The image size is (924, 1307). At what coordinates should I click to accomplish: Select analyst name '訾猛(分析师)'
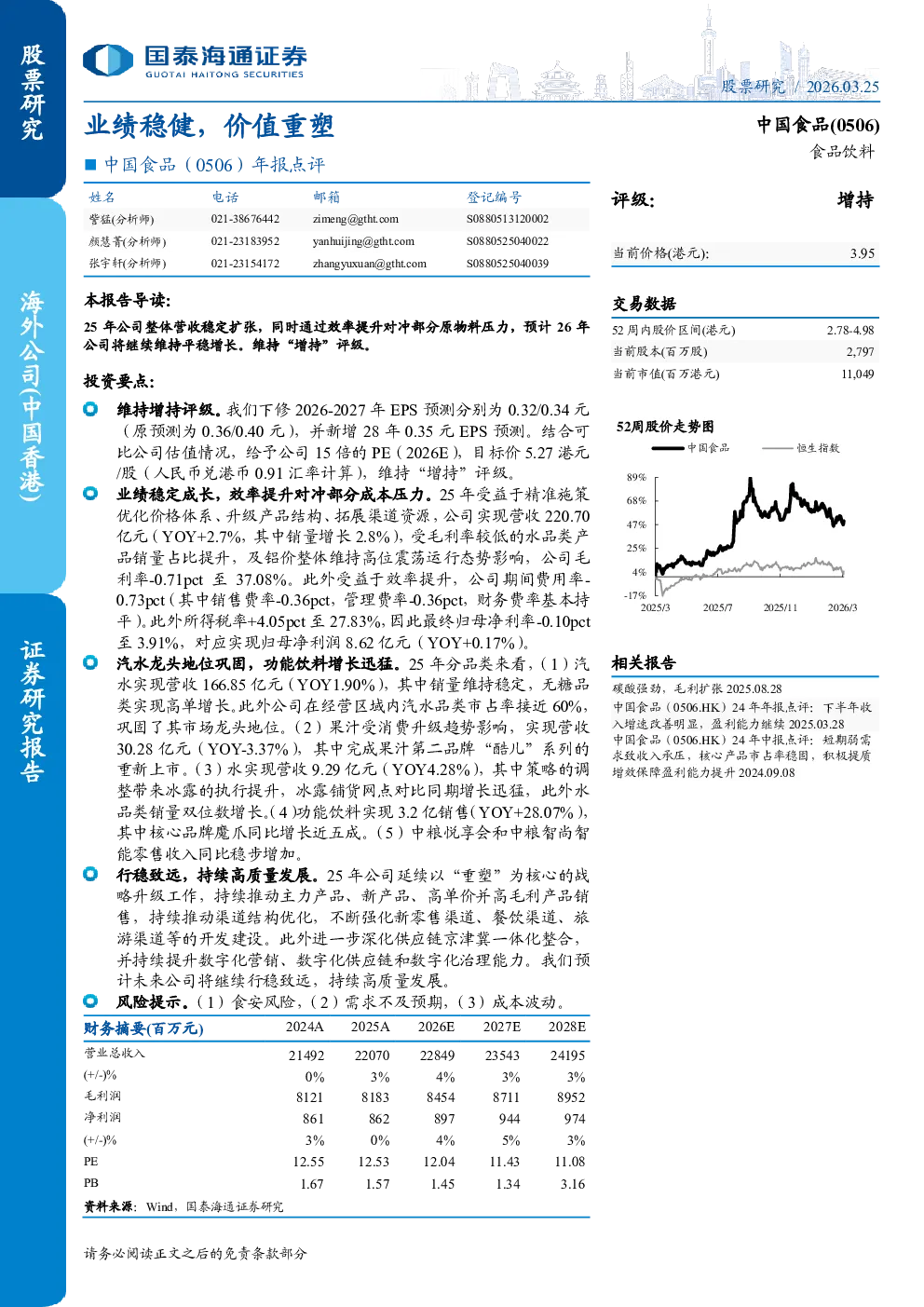[122, 220]
